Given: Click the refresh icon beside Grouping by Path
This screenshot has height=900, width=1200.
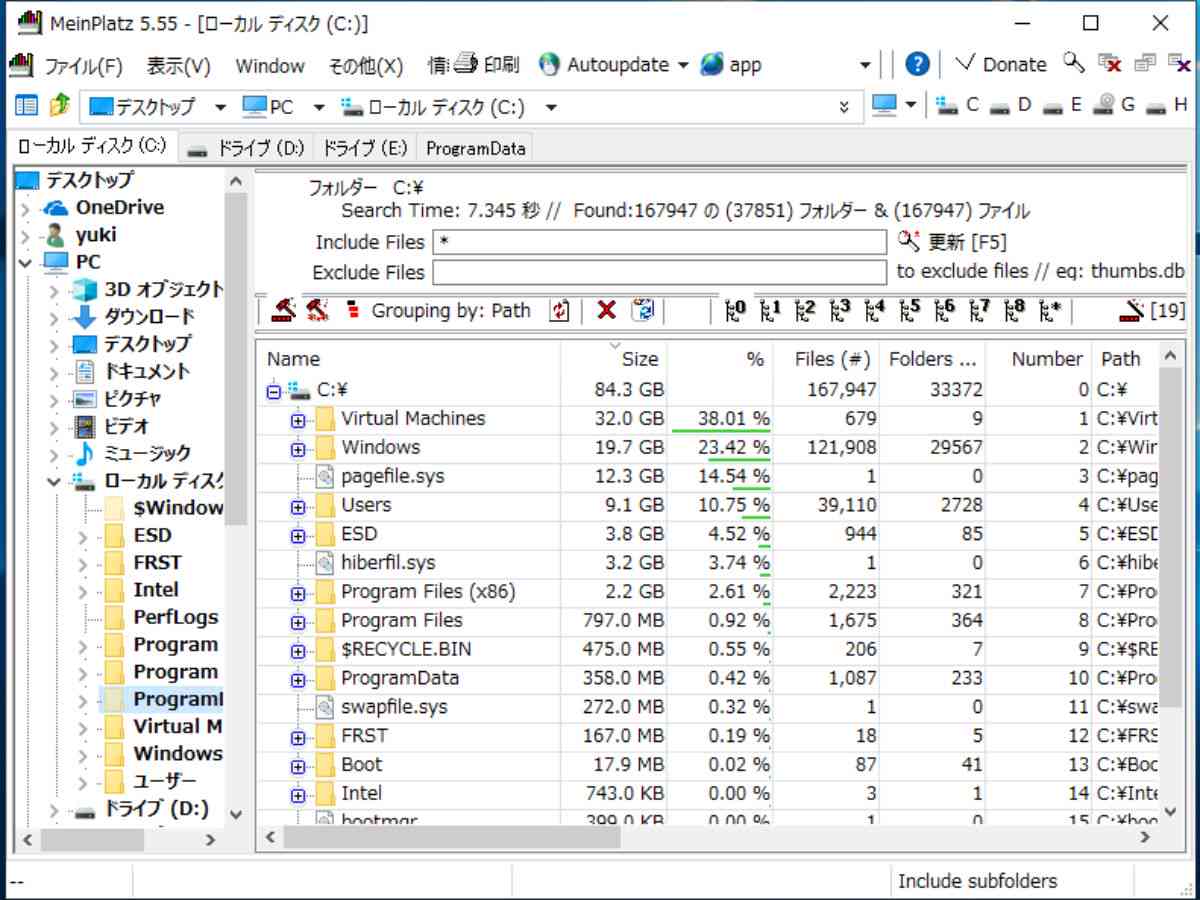Looking at the screenshot, I should pos(560,310).
